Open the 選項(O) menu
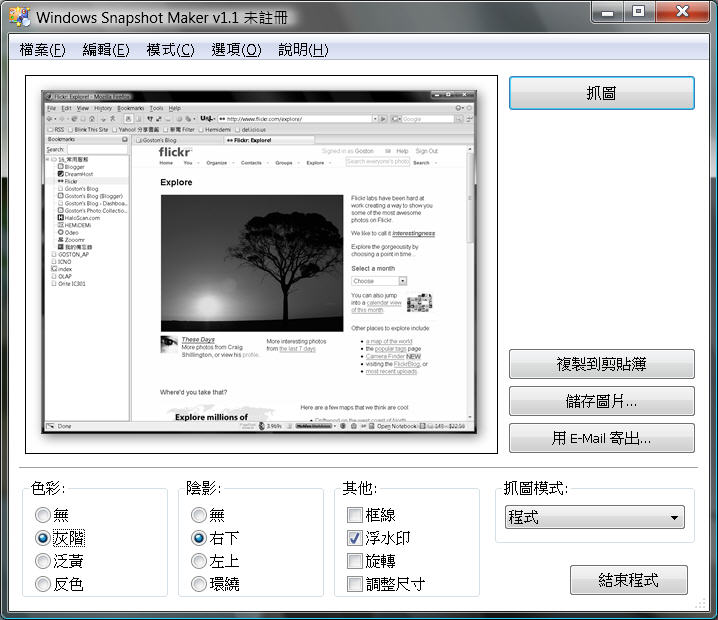718x620 pixels. coord(236,49)
